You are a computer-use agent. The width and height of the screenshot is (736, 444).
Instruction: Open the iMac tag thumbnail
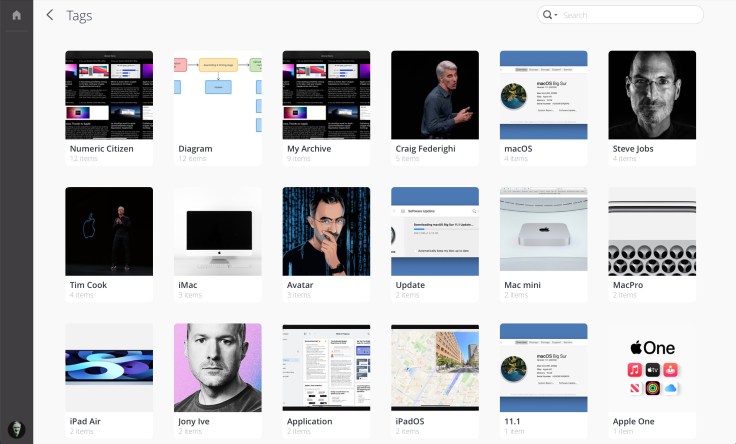coord(218,231)
